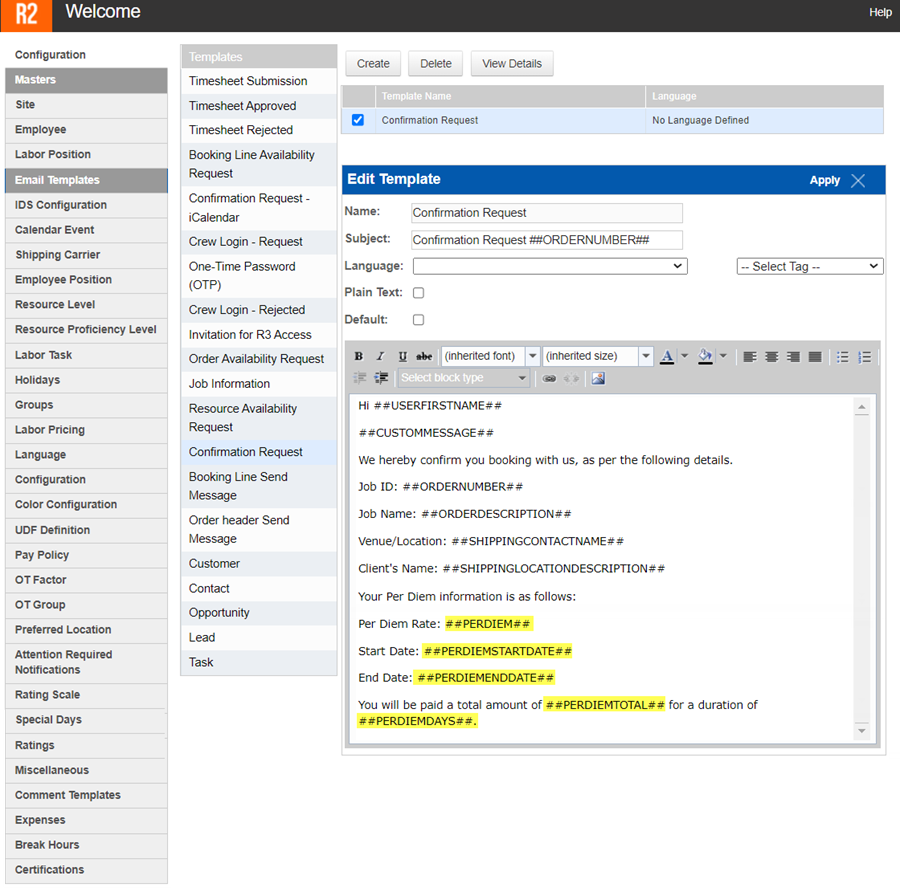The image size is (900, 888).
Task: Expand the Select Tag dropdown
Action: click(x=809, y=266)
